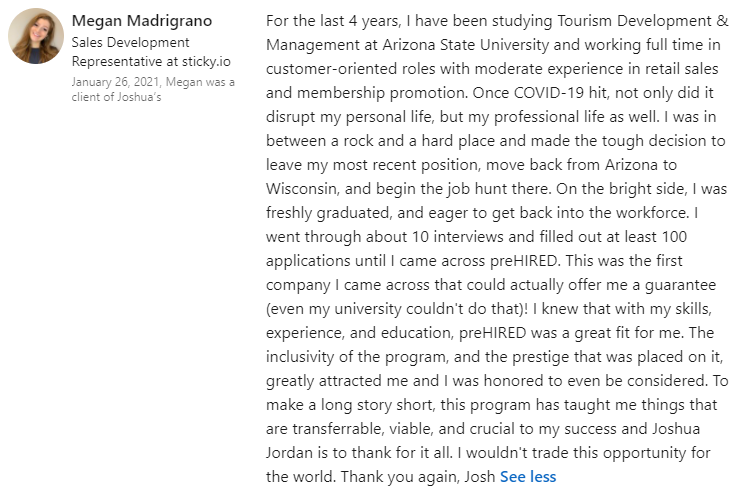Collapse the recommendation with See less
Image resolution: width=745 pixels, height=492 pixels.
point(528,477)
